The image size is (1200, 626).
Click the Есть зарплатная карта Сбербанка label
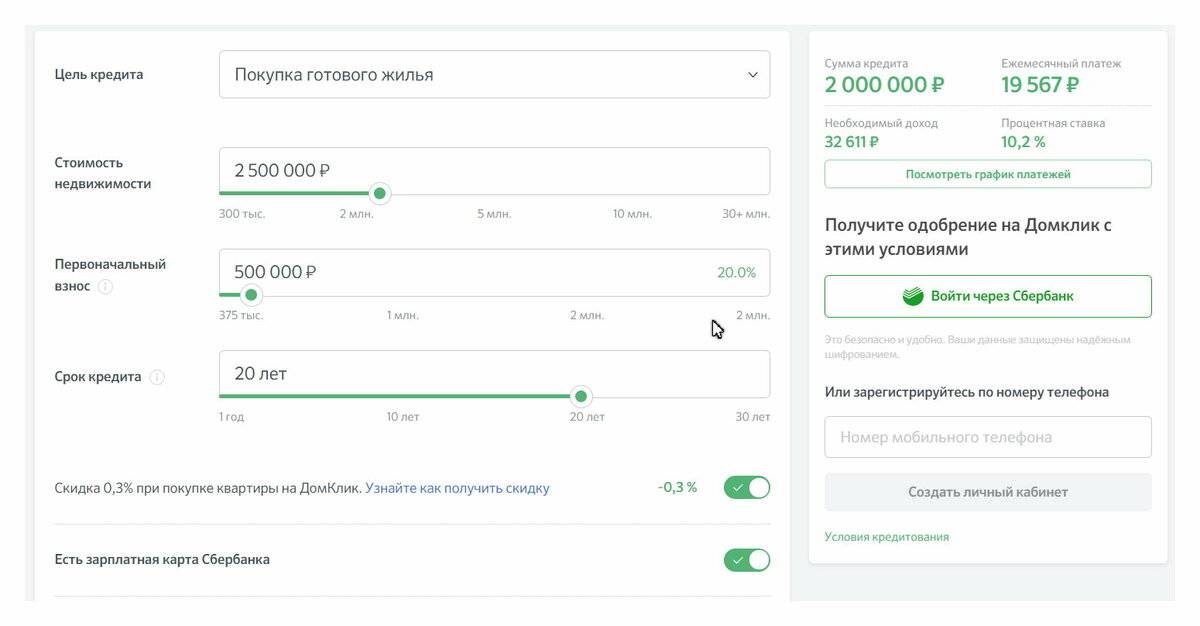click(162, 559)
